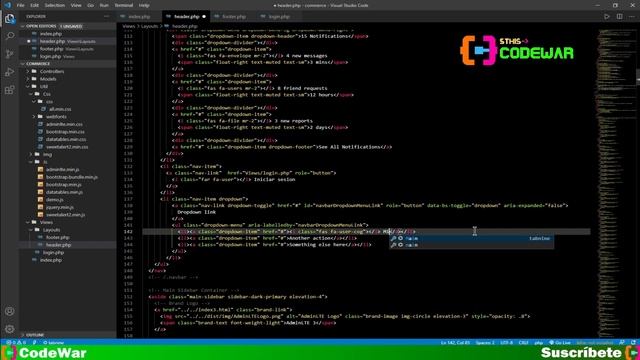Open the Edit menu
The image size is (640, 360).
pos(34,5)
